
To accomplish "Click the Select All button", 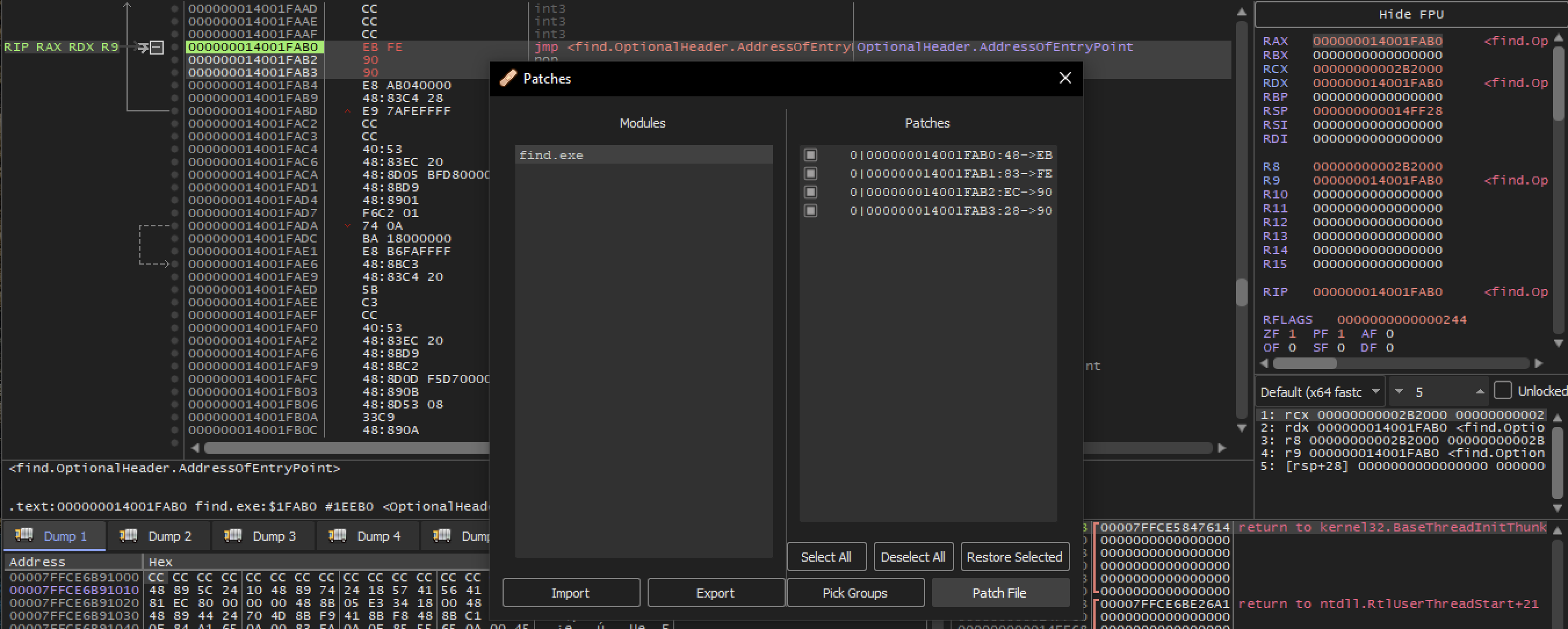I will coord(825,556).
